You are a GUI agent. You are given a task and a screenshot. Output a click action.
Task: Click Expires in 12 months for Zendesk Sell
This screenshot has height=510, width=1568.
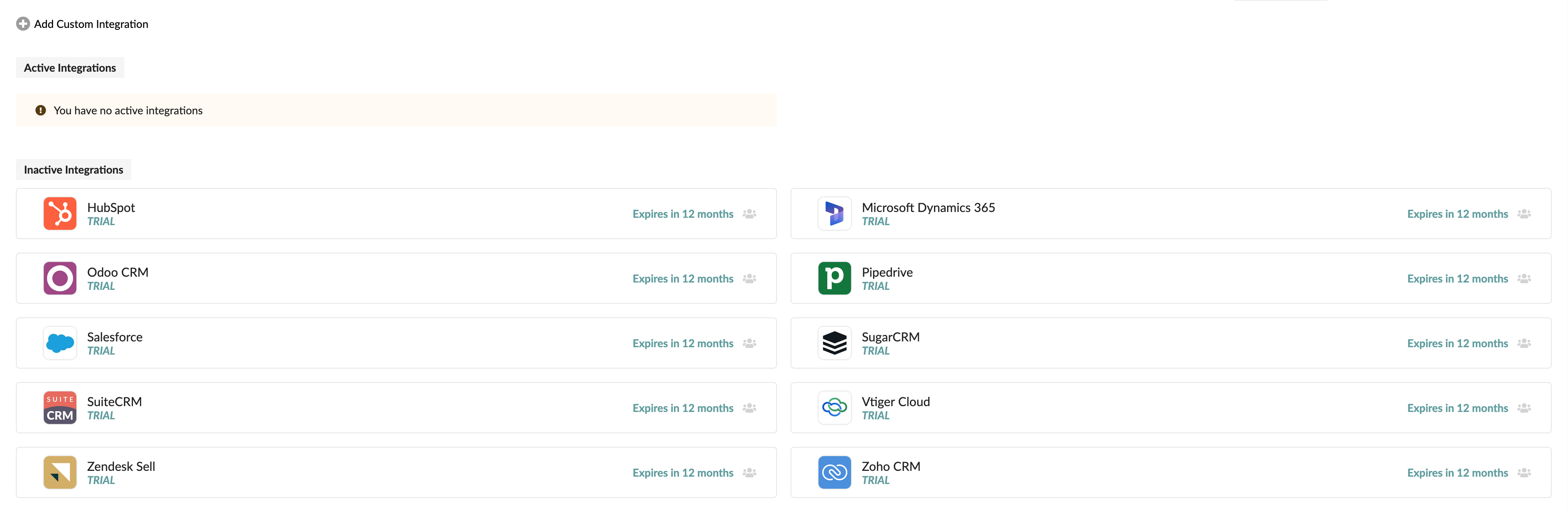pyautogui.click(x=683, y=473)
